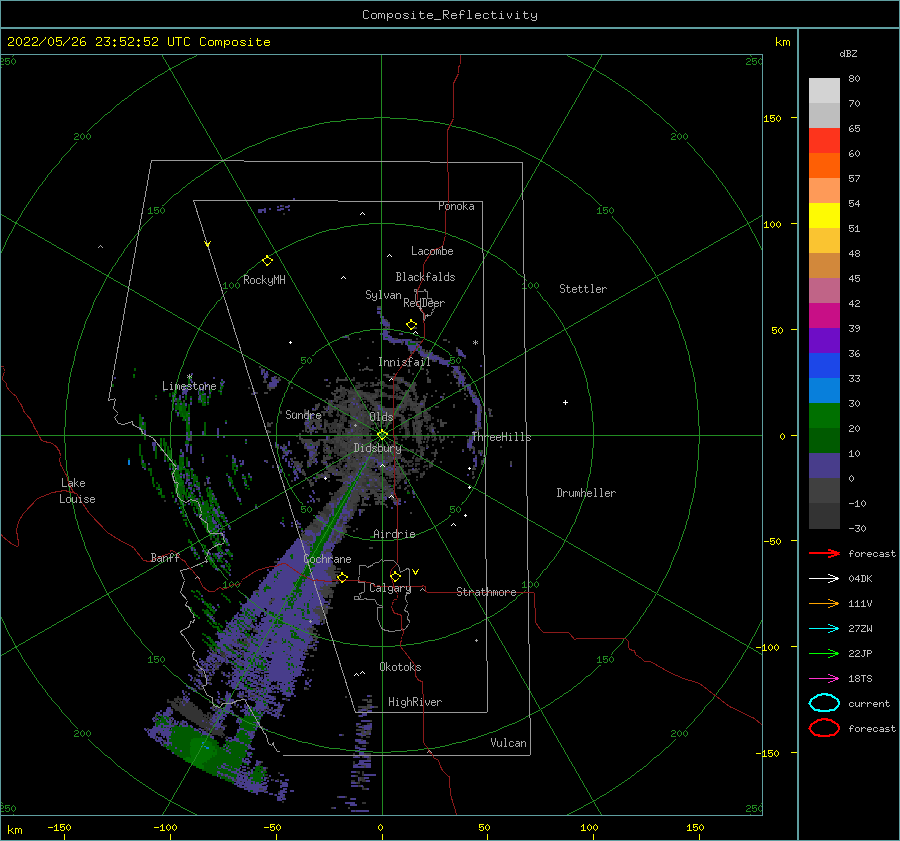Click the Sylvan label
Image resolution: width=900 pixels, height=841 pixels.
[383, 295]
